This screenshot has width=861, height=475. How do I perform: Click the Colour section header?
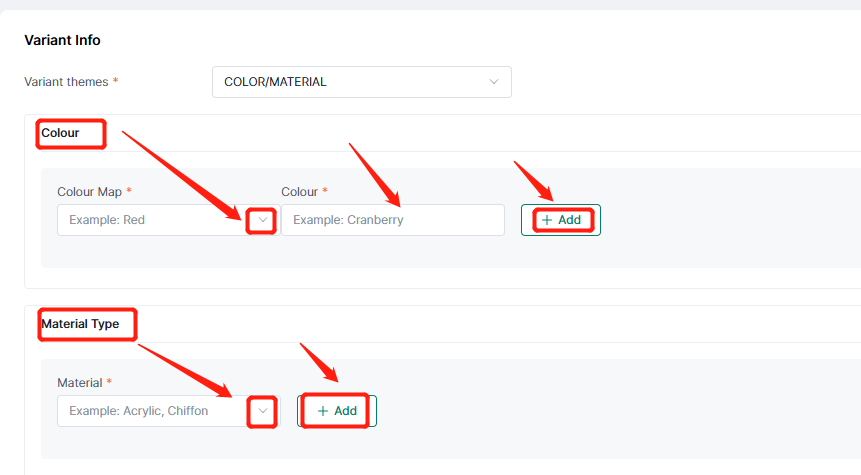click(60, 133)
